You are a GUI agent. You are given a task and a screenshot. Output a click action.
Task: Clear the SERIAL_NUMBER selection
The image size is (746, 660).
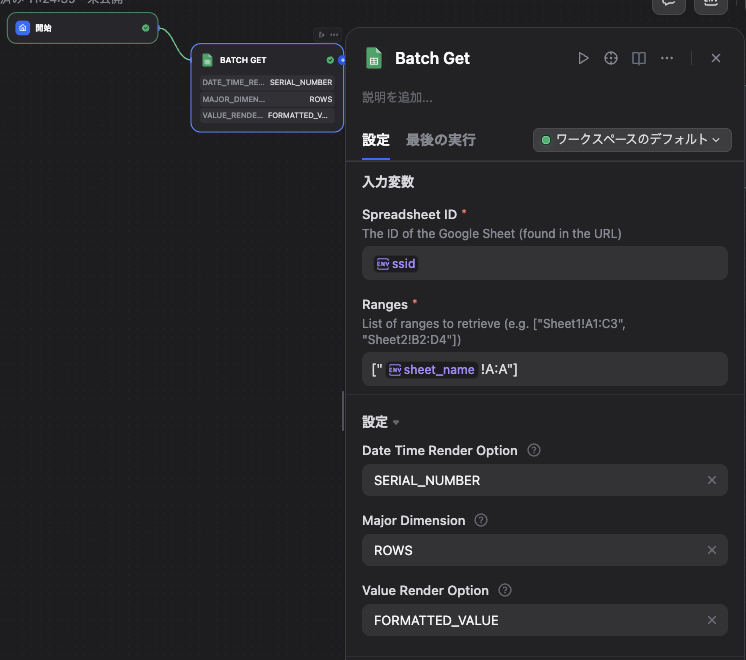coord(712,480)
